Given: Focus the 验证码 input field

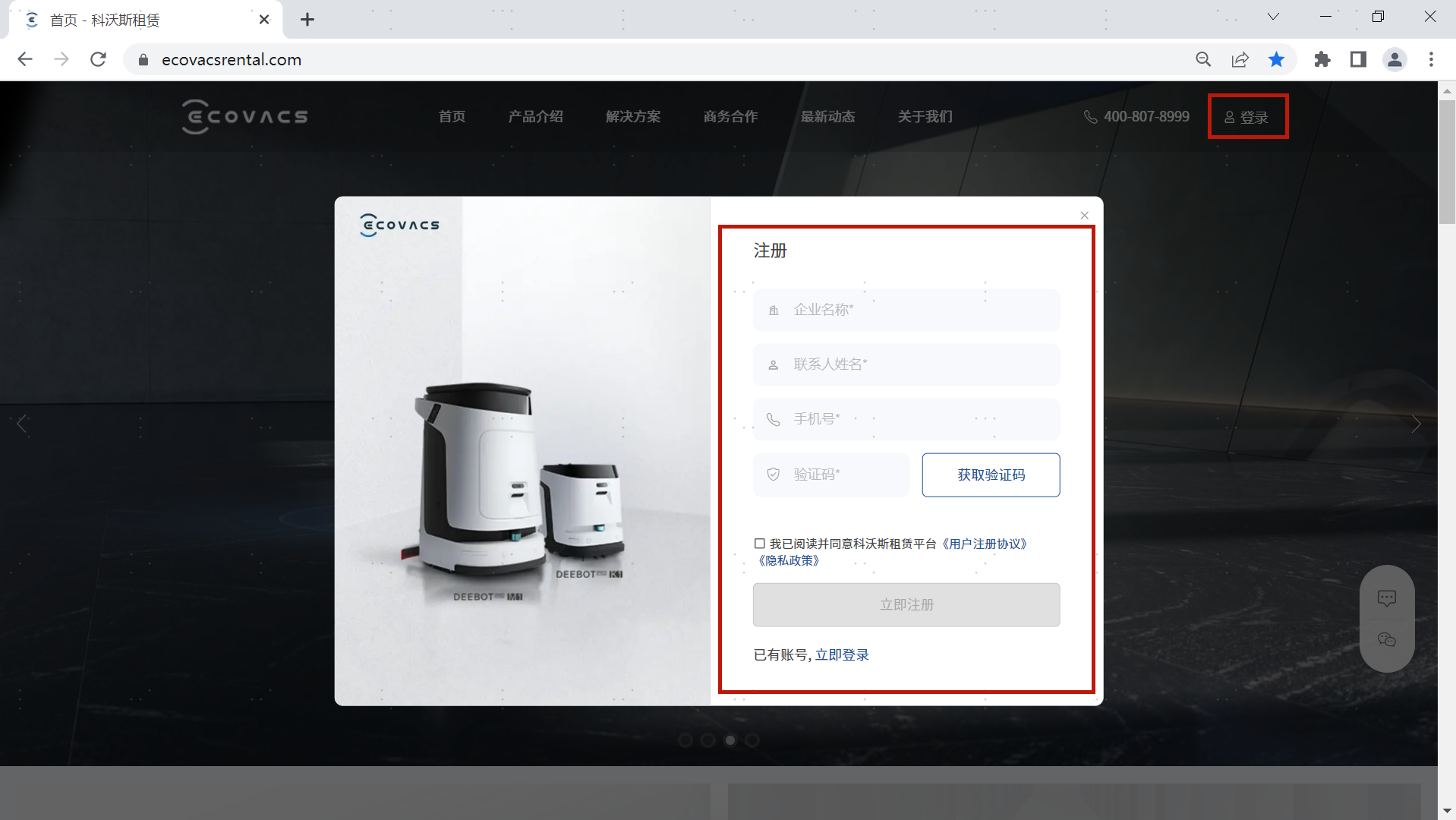Looking at the screenshot, I should pos(831,475).
